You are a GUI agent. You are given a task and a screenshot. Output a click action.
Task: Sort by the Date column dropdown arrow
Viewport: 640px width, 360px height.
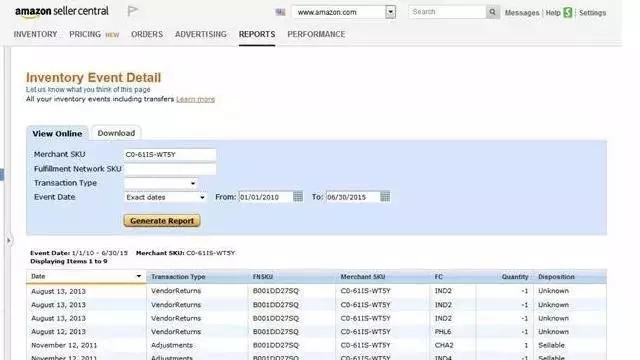(139, 276)
